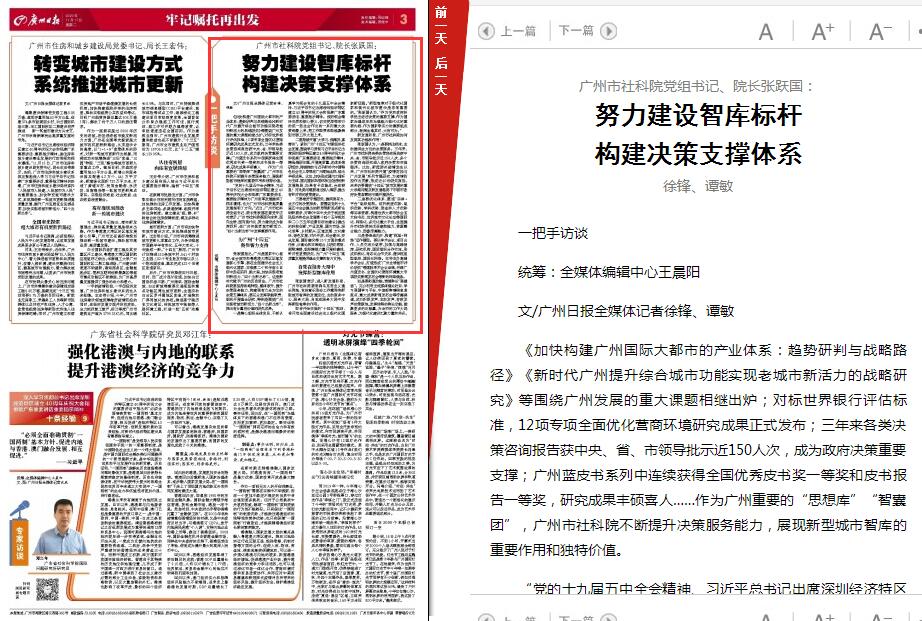Click the 十佳经验 9 badge

click(66, 419)
